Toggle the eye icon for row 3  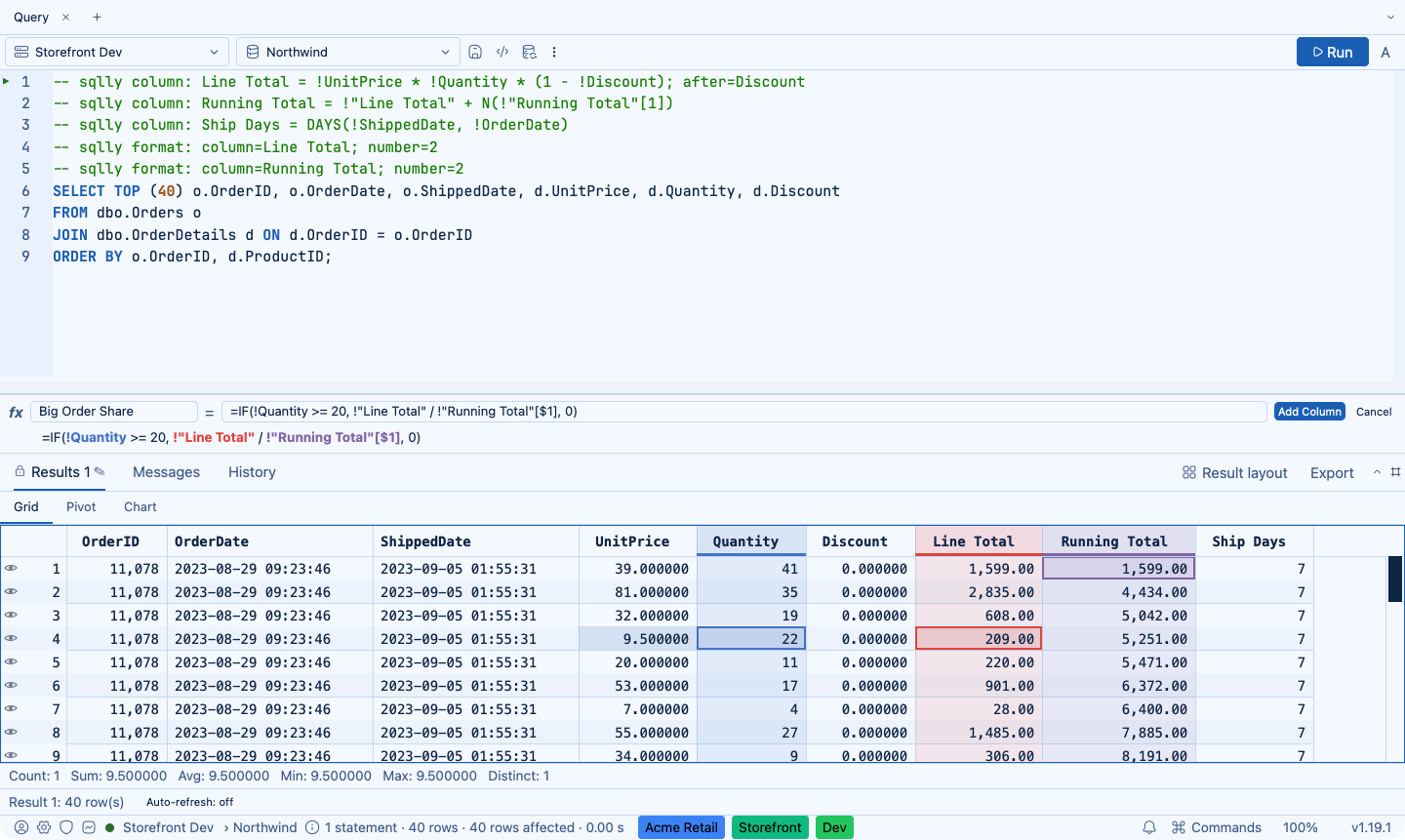point(11,615)
